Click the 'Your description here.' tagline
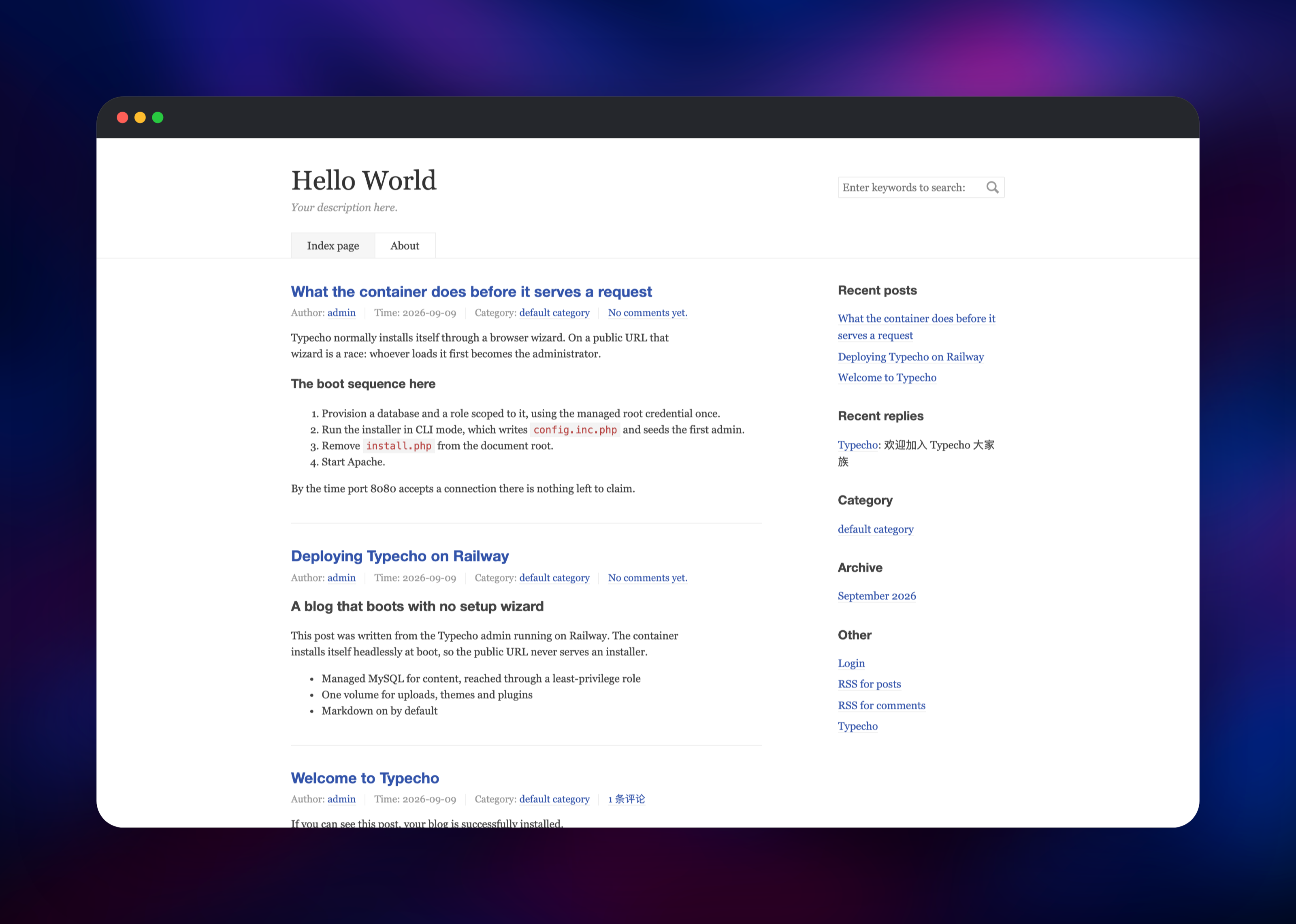1296x924 pixels. tap(344, 208)
